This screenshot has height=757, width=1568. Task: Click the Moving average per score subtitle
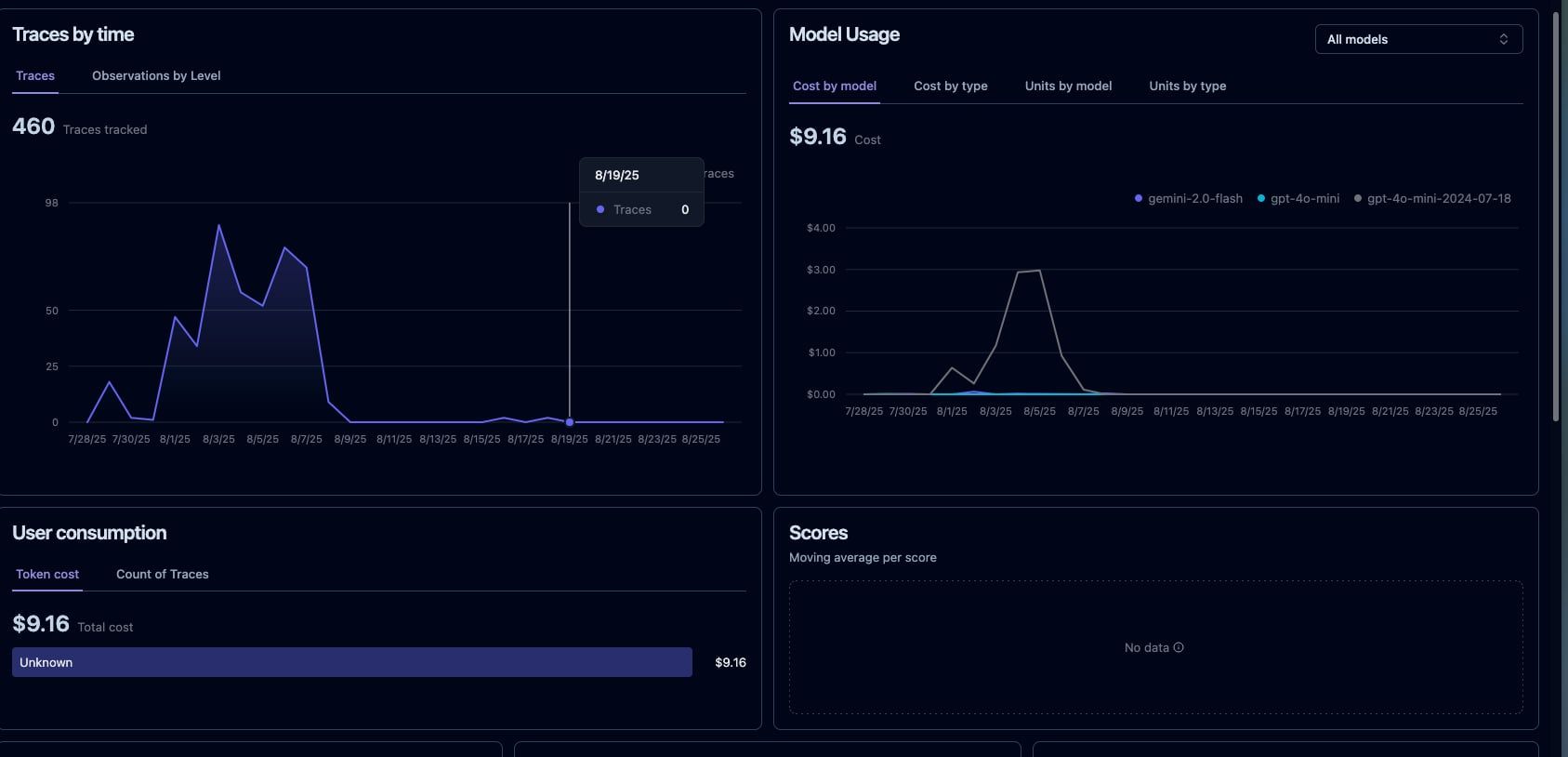tap(863, 558)
